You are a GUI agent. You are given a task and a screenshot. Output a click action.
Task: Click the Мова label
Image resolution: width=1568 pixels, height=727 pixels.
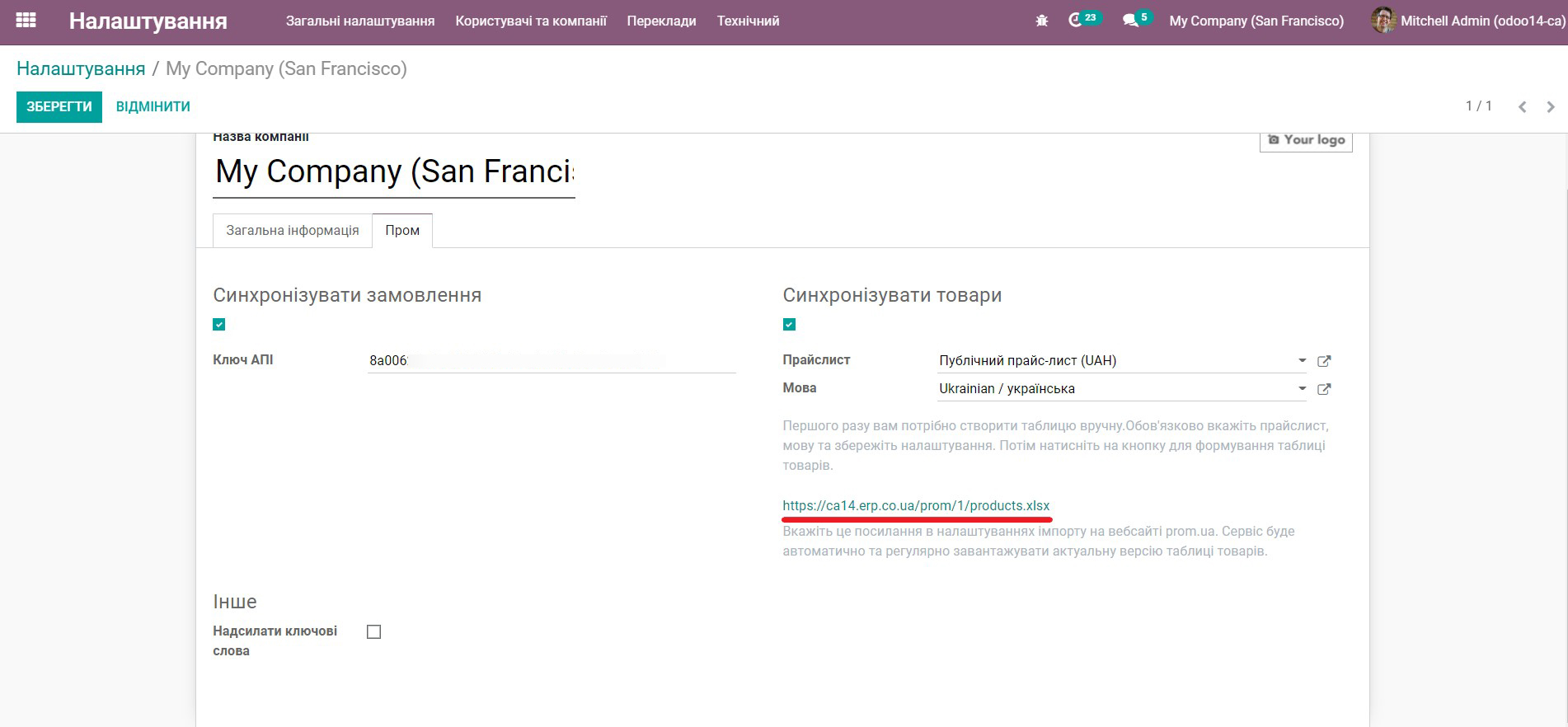[800, 388]
